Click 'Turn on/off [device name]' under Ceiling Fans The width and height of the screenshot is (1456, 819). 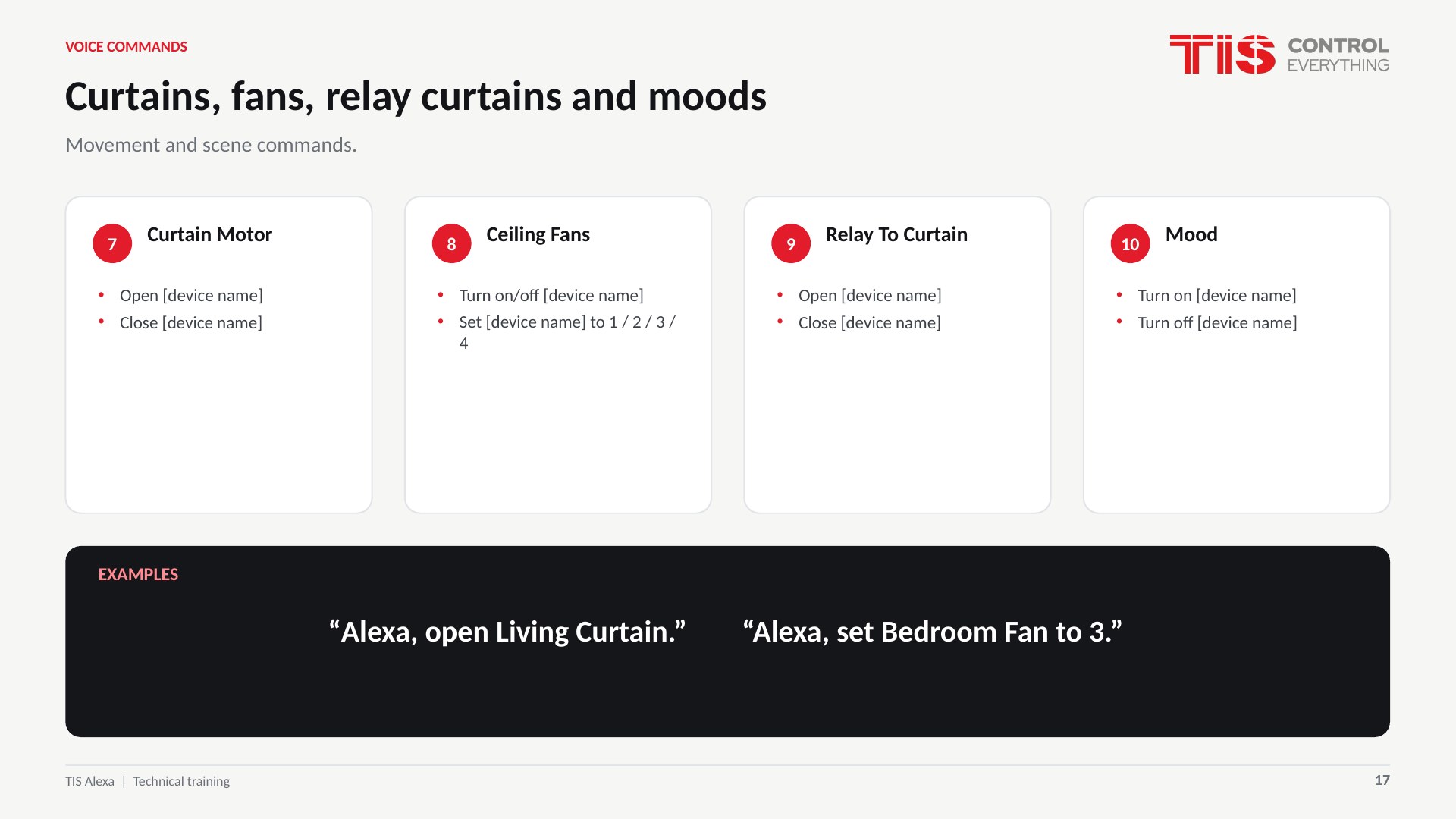coord(551,296)
